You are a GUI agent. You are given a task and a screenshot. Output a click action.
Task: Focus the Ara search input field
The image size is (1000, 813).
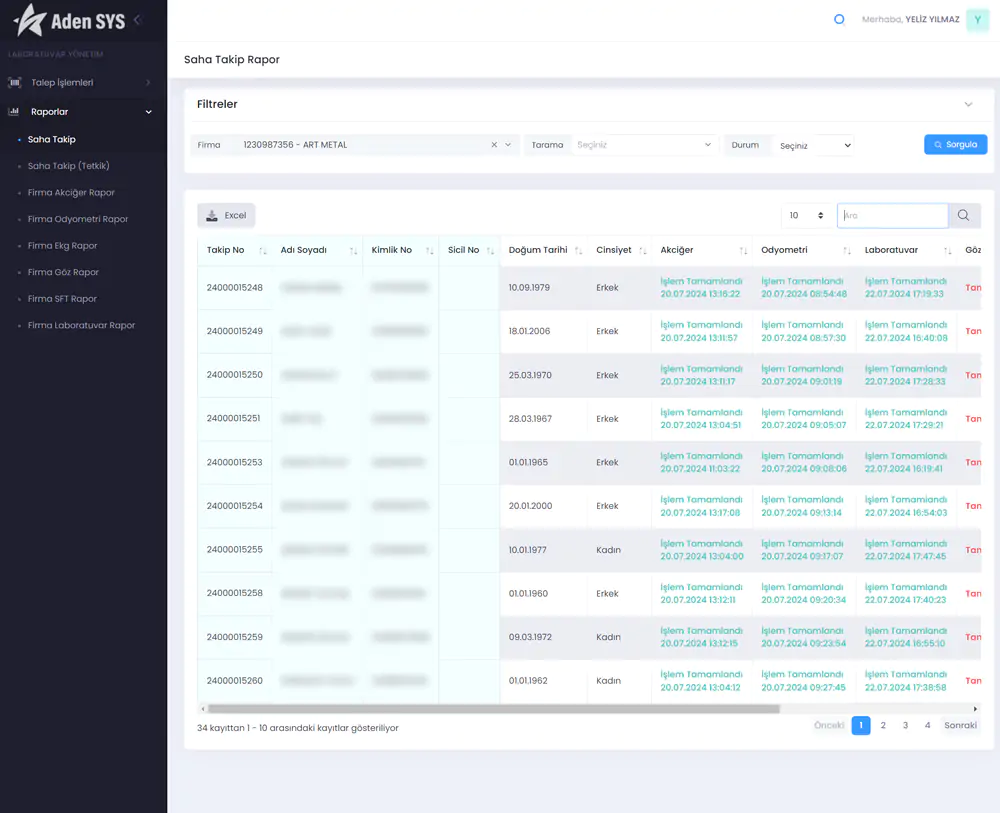[893, 216]
